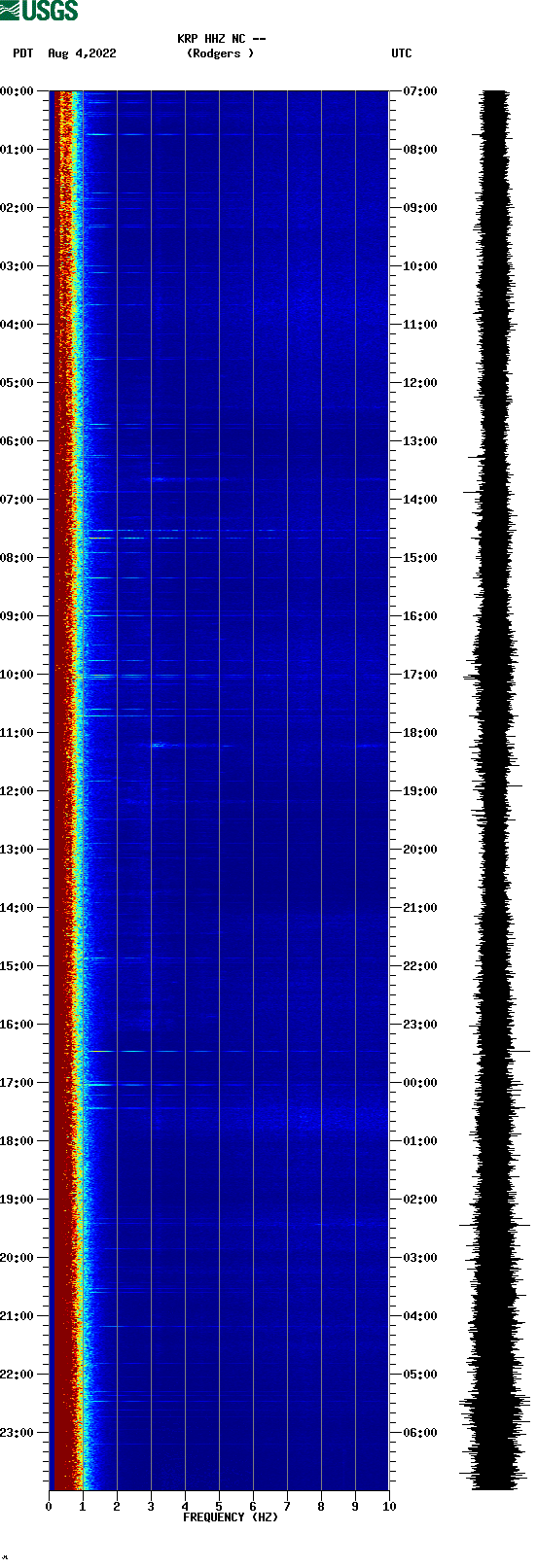Click the 03:00 PDT time label
This screenshot has height=1568, width=537.
point(18,266)
